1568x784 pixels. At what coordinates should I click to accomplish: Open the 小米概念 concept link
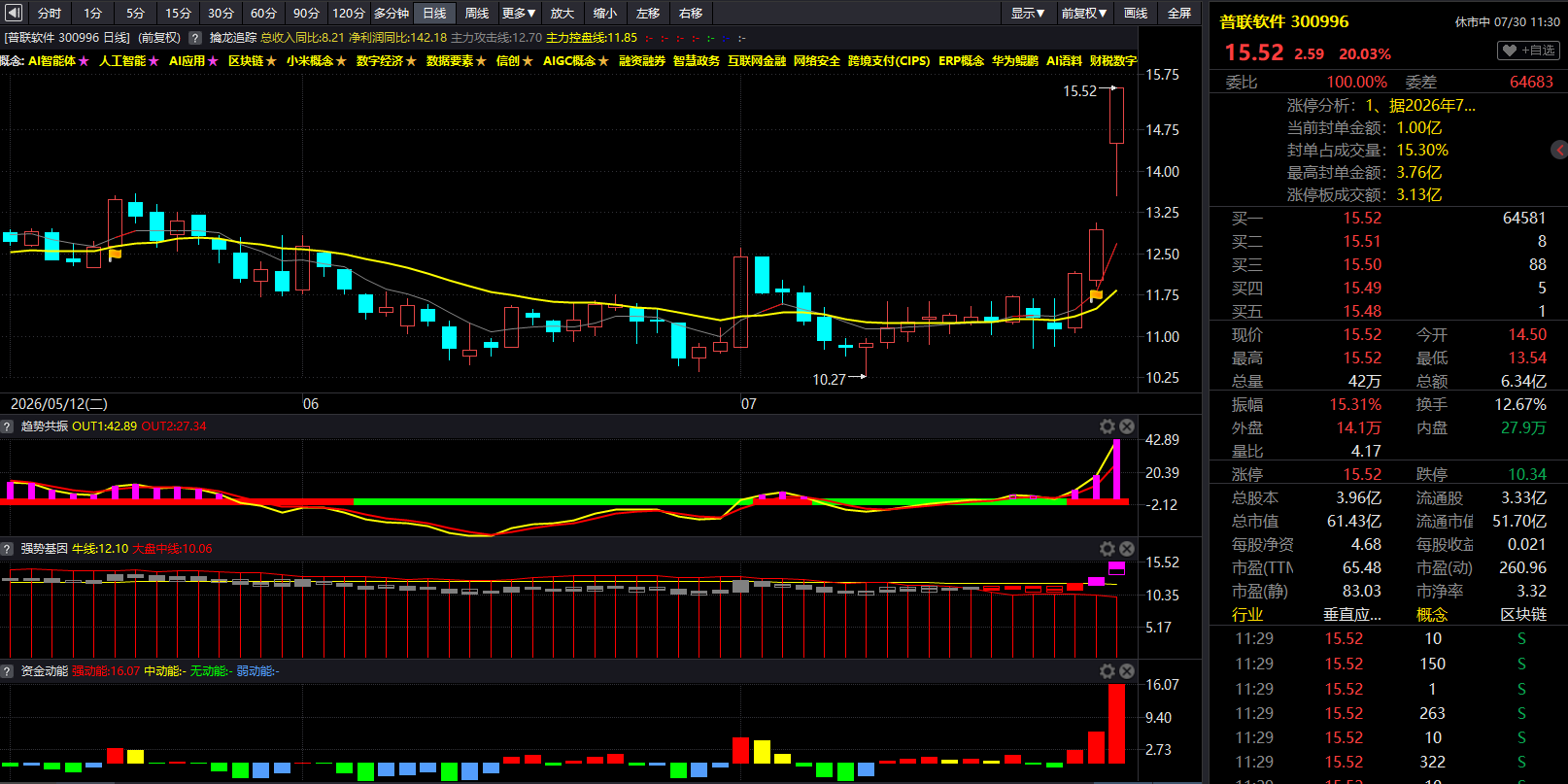point(310,61)
